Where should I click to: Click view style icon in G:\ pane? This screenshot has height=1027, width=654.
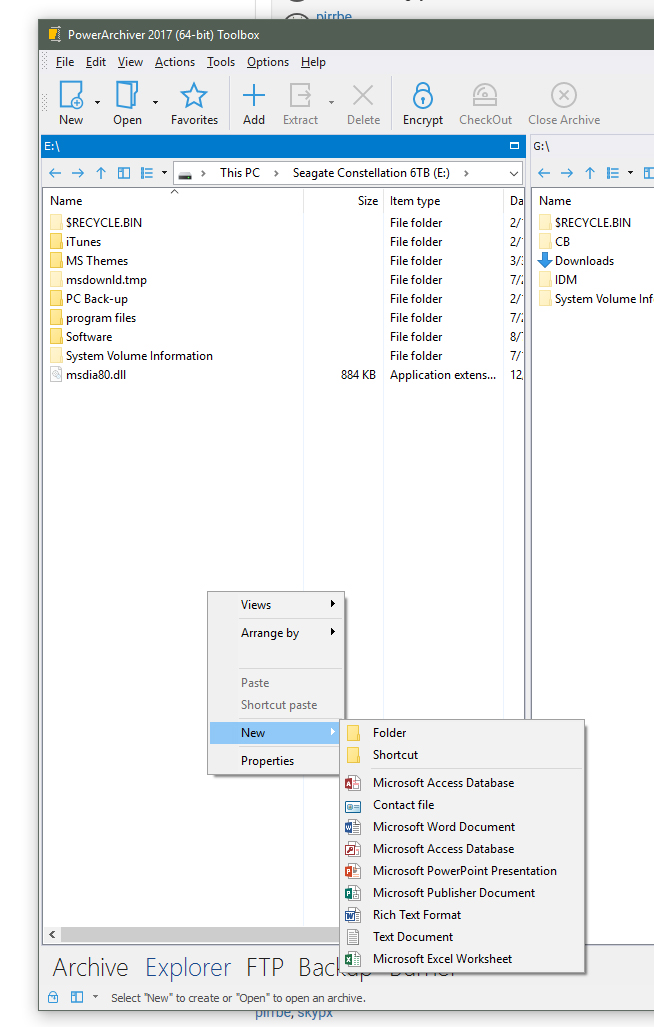[613, 173]
